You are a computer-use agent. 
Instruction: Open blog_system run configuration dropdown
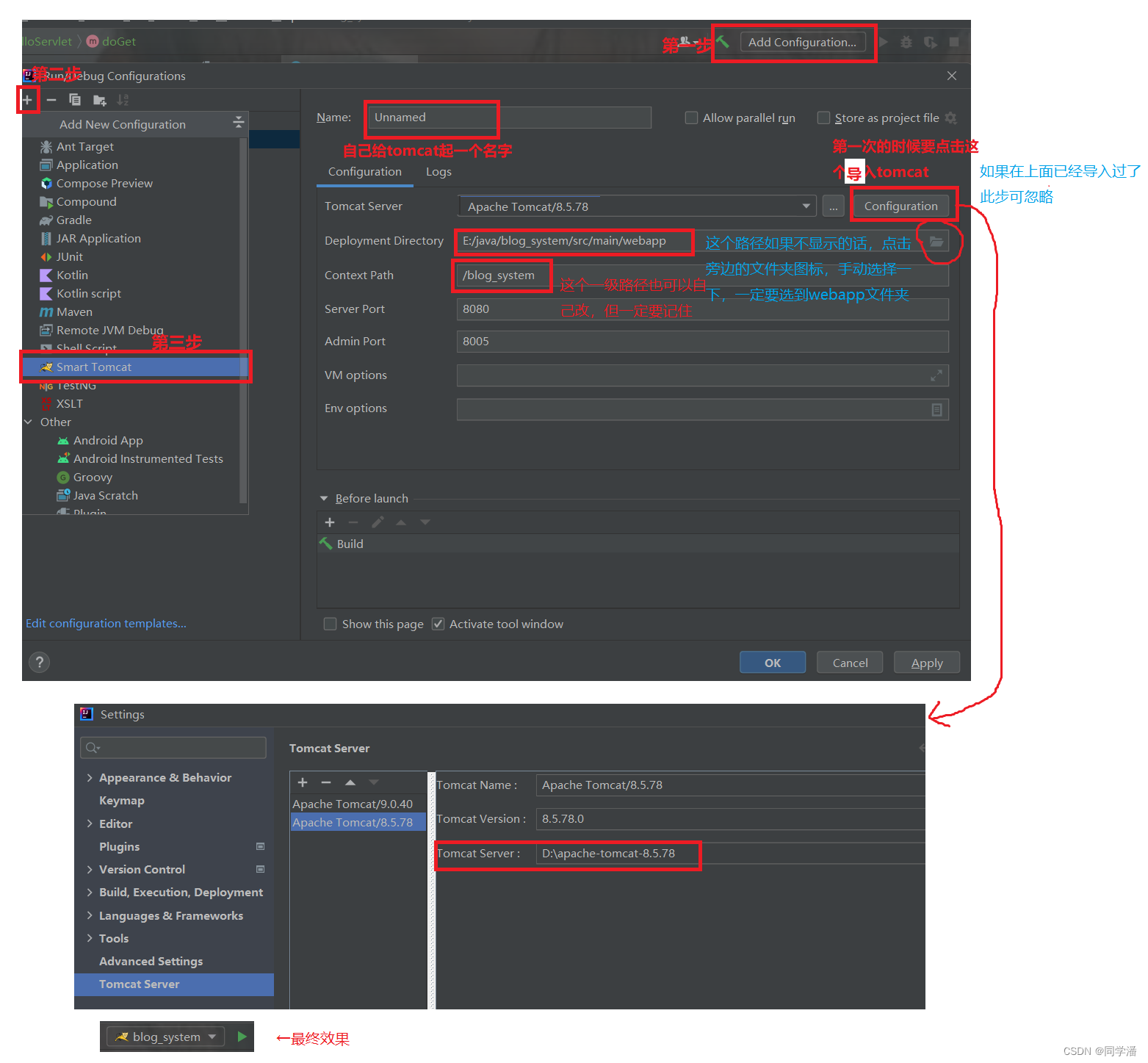tap(166, 1037)
